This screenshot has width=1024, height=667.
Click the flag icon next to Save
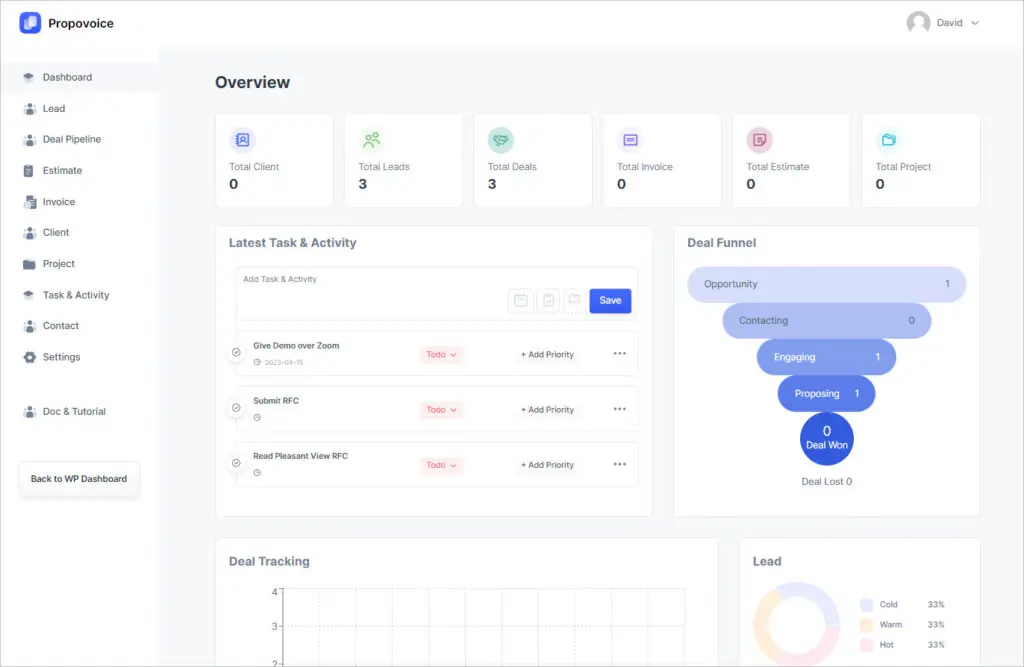click(574, 300)
